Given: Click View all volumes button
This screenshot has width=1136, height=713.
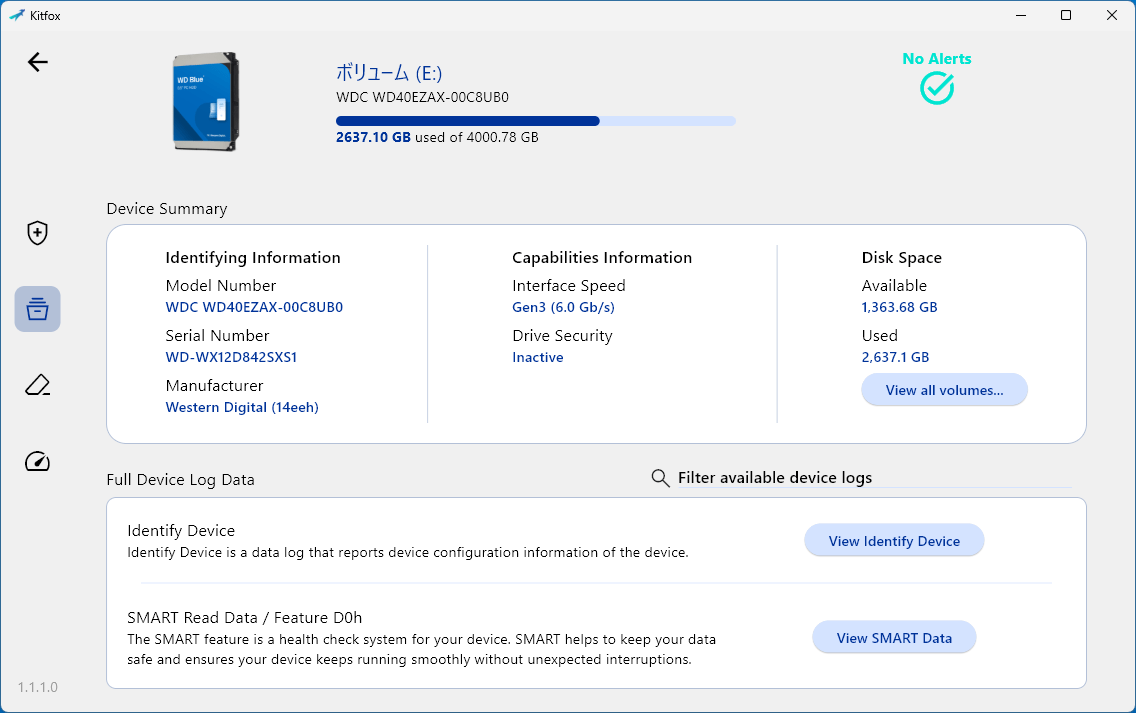Looking at the screenshot, I should pyautogui.click(x=944, y=390).
